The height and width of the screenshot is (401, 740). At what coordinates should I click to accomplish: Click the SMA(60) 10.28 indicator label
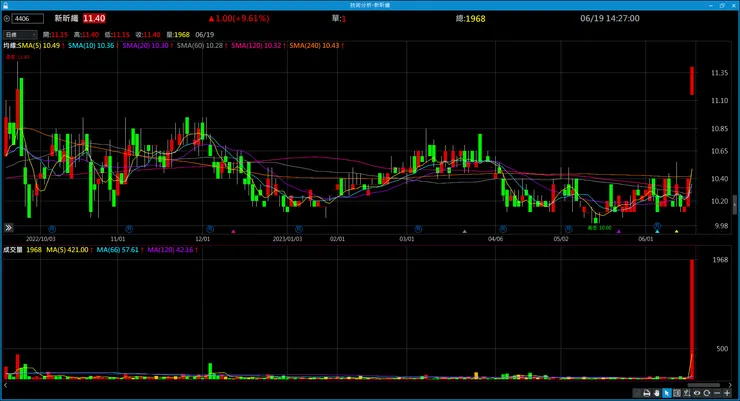point(200,46)
